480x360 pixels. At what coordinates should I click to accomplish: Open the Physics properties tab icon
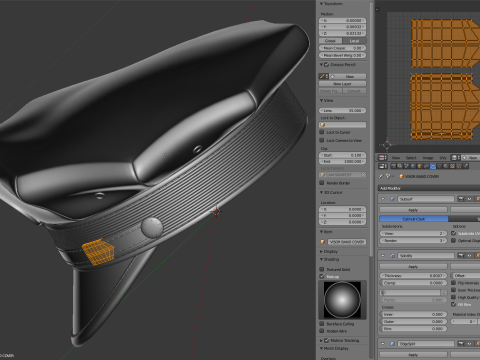pyautogui.click(x=466, y=166)
